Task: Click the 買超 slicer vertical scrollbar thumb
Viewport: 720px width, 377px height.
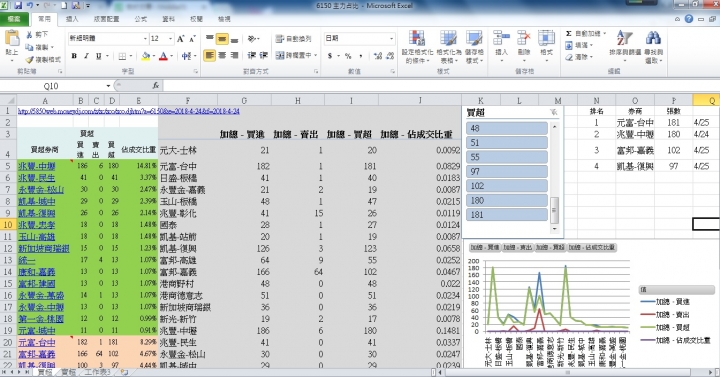Action: tap(554, 210)
